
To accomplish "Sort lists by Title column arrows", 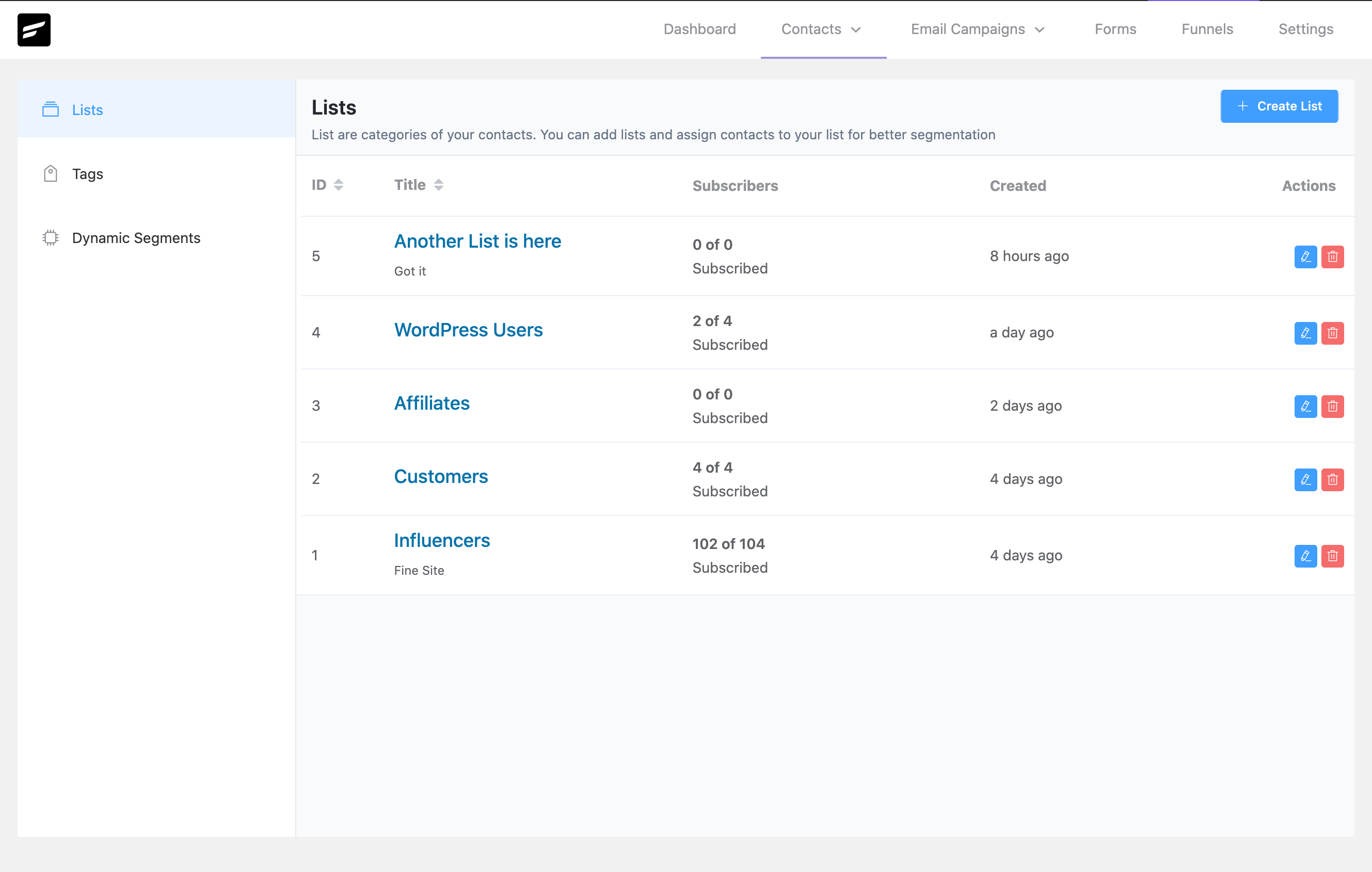I will pyautogui.click(x=438, y=185).
